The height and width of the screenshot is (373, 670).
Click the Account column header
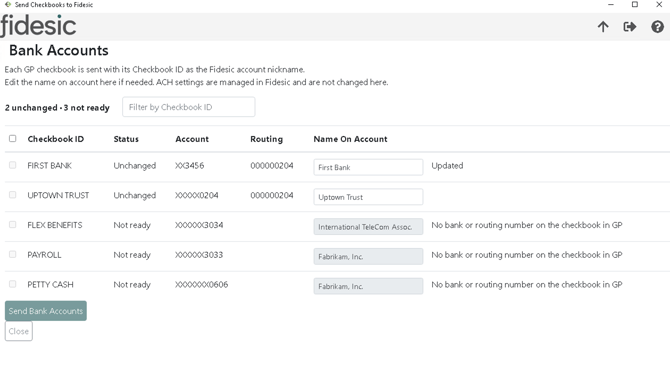pyautogui.click(x=192, y=139)
